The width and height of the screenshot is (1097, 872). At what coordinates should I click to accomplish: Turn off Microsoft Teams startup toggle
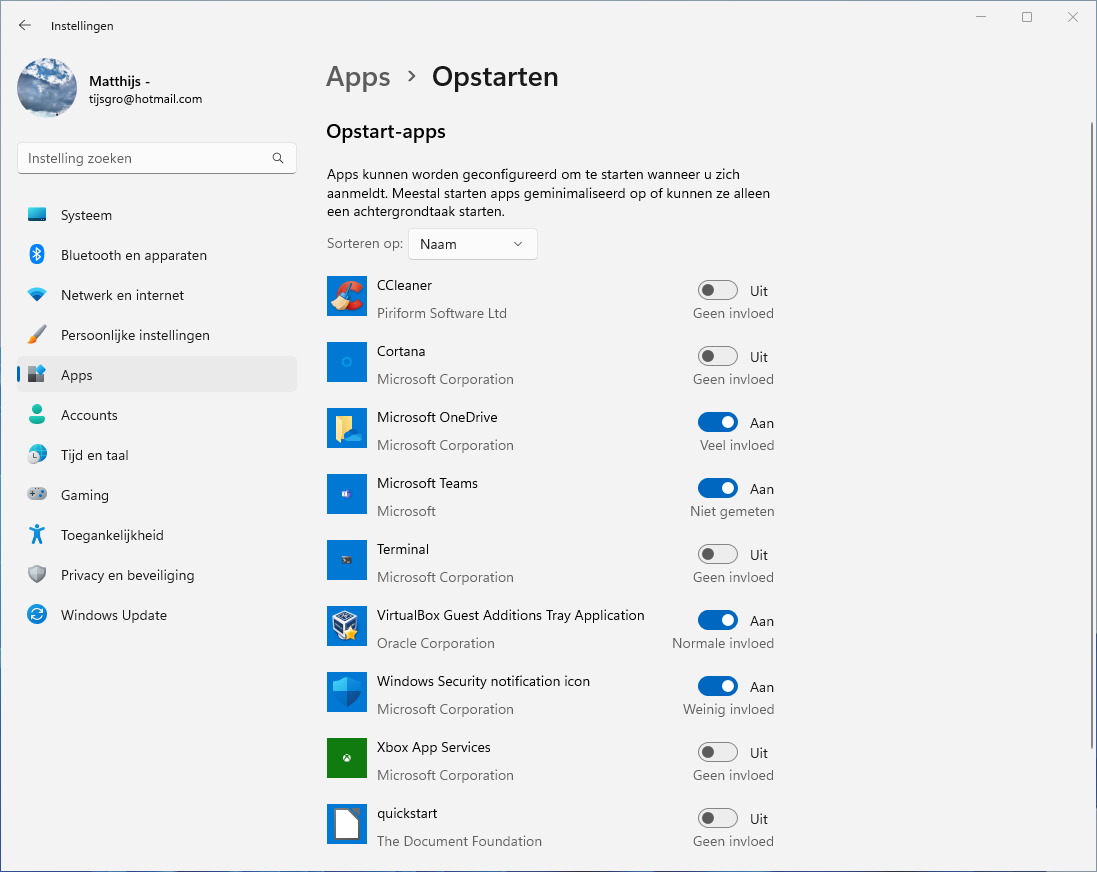click(x=717, y=489)
